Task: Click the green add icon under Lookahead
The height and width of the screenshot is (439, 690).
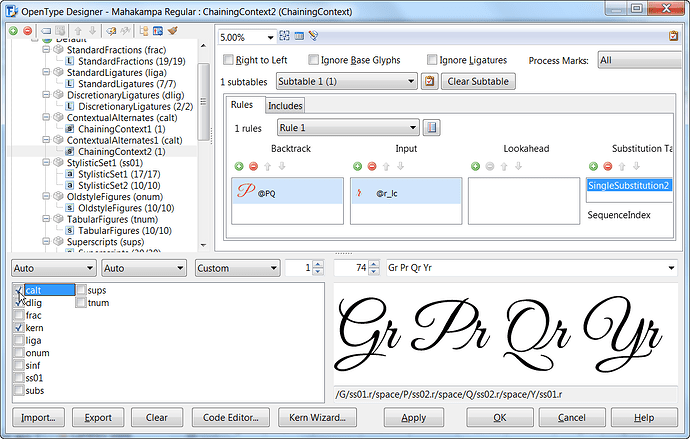Action: [474, 166]
